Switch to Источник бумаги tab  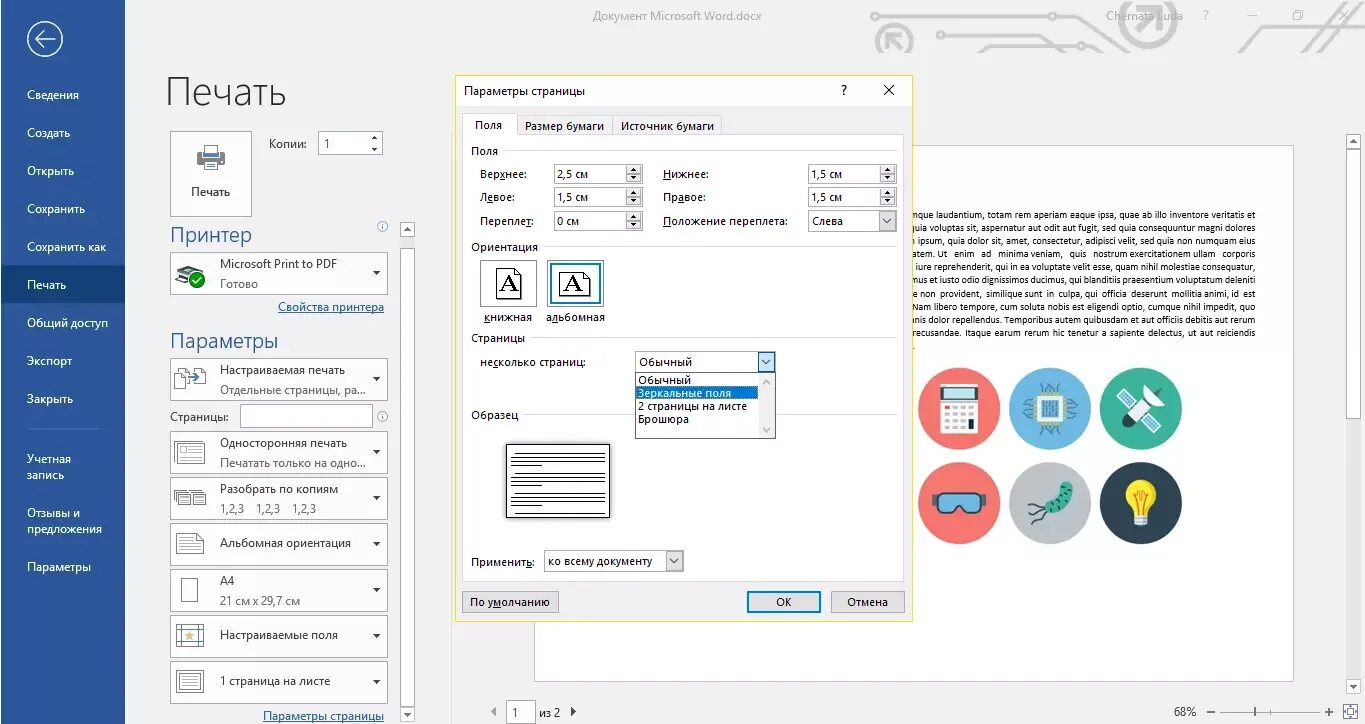click(667, 126)
